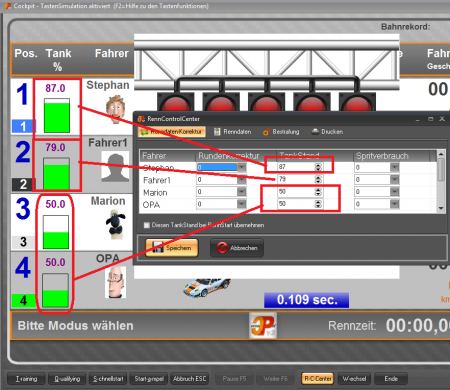Image resolution: width=450 pixels, height=390 pixels.
Task: Switch to the Bestrafung tab
Action: (281, 132)
